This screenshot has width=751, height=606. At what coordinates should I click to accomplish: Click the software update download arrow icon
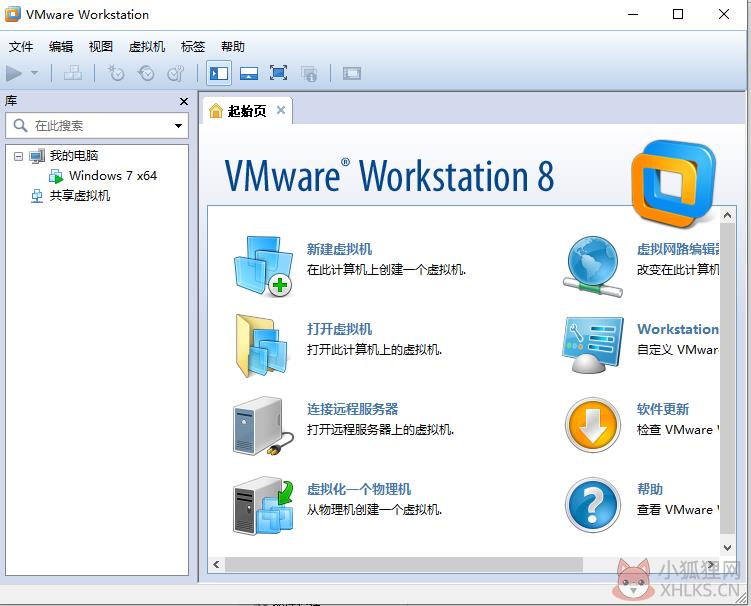click(x=593, y=425)
